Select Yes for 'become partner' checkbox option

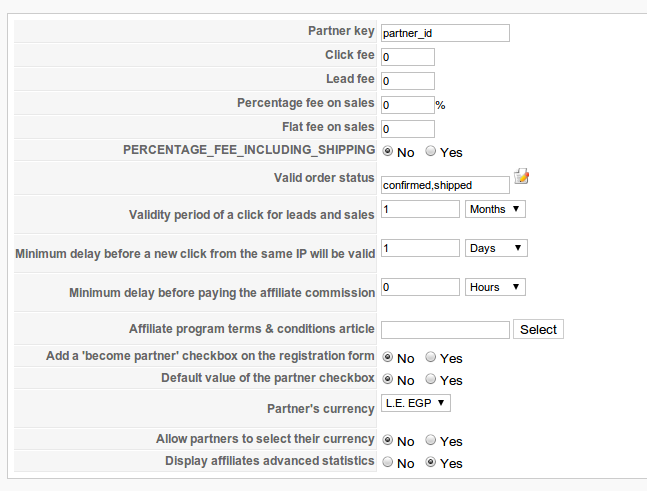click(431, 357)
